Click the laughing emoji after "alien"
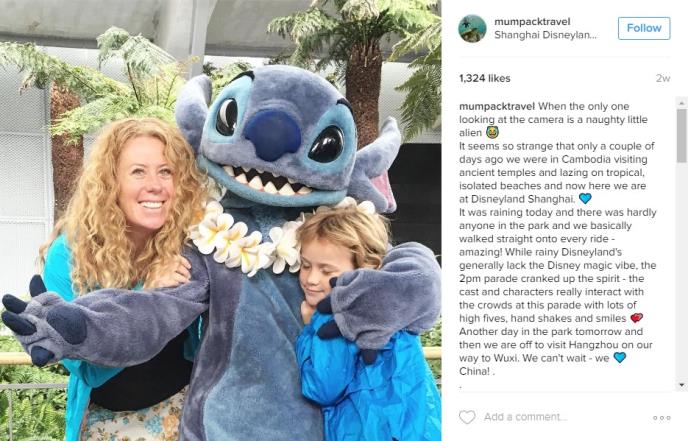 pyautogui.click(x=492, y=133)
